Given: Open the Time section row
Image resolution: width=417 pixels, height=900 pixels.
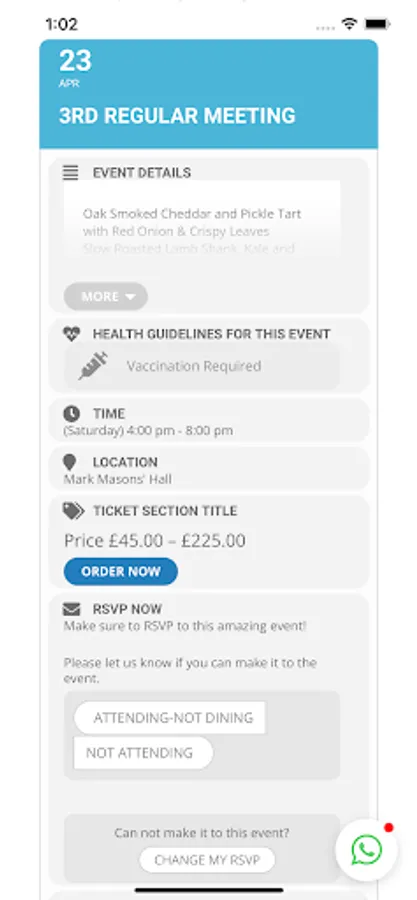Looking at the screenshot, I should click(x=209, y=421).
